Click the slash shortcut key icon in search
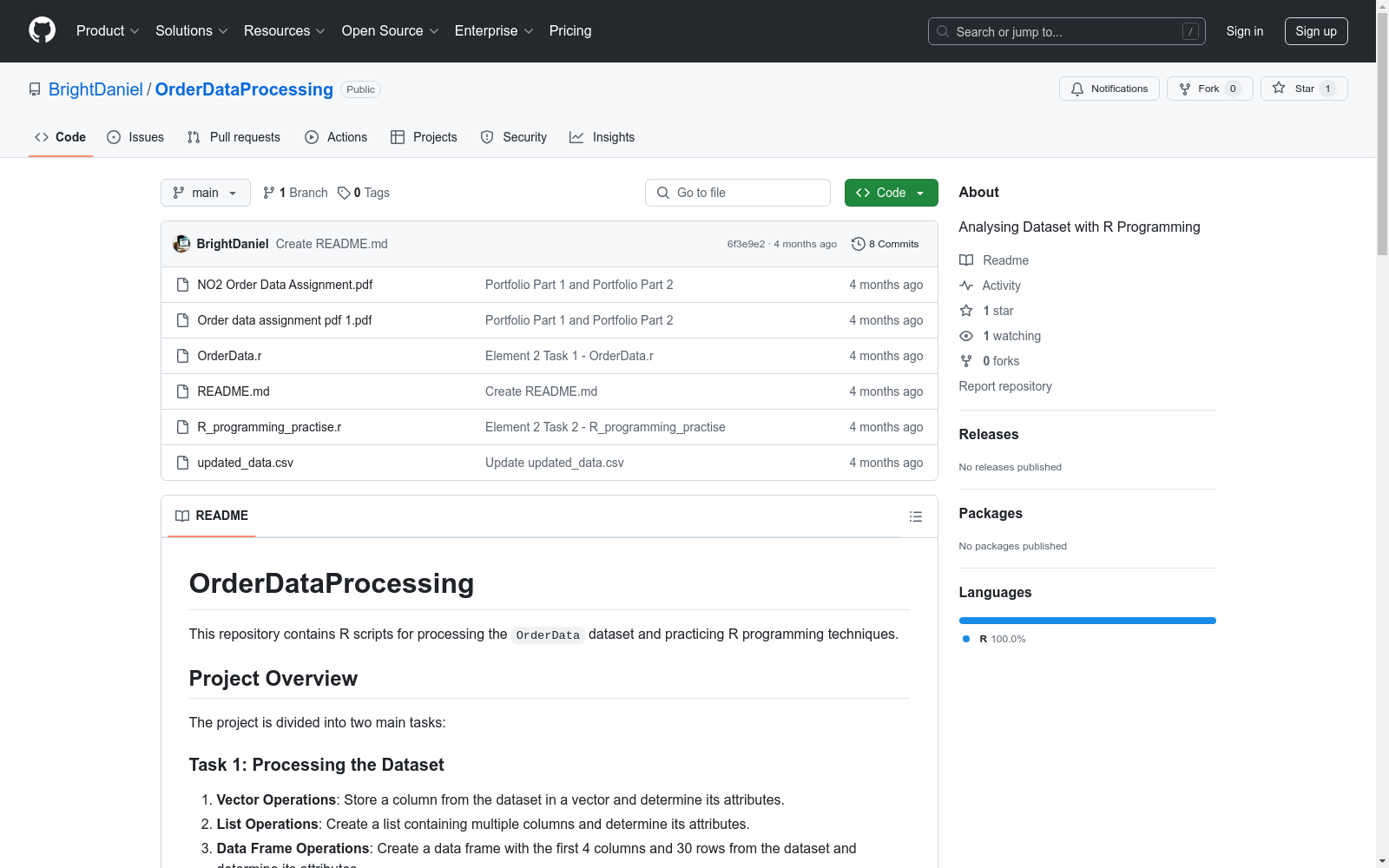Image resolution: width=1389 pixels, height=868 pixels. pos(1190,31)
